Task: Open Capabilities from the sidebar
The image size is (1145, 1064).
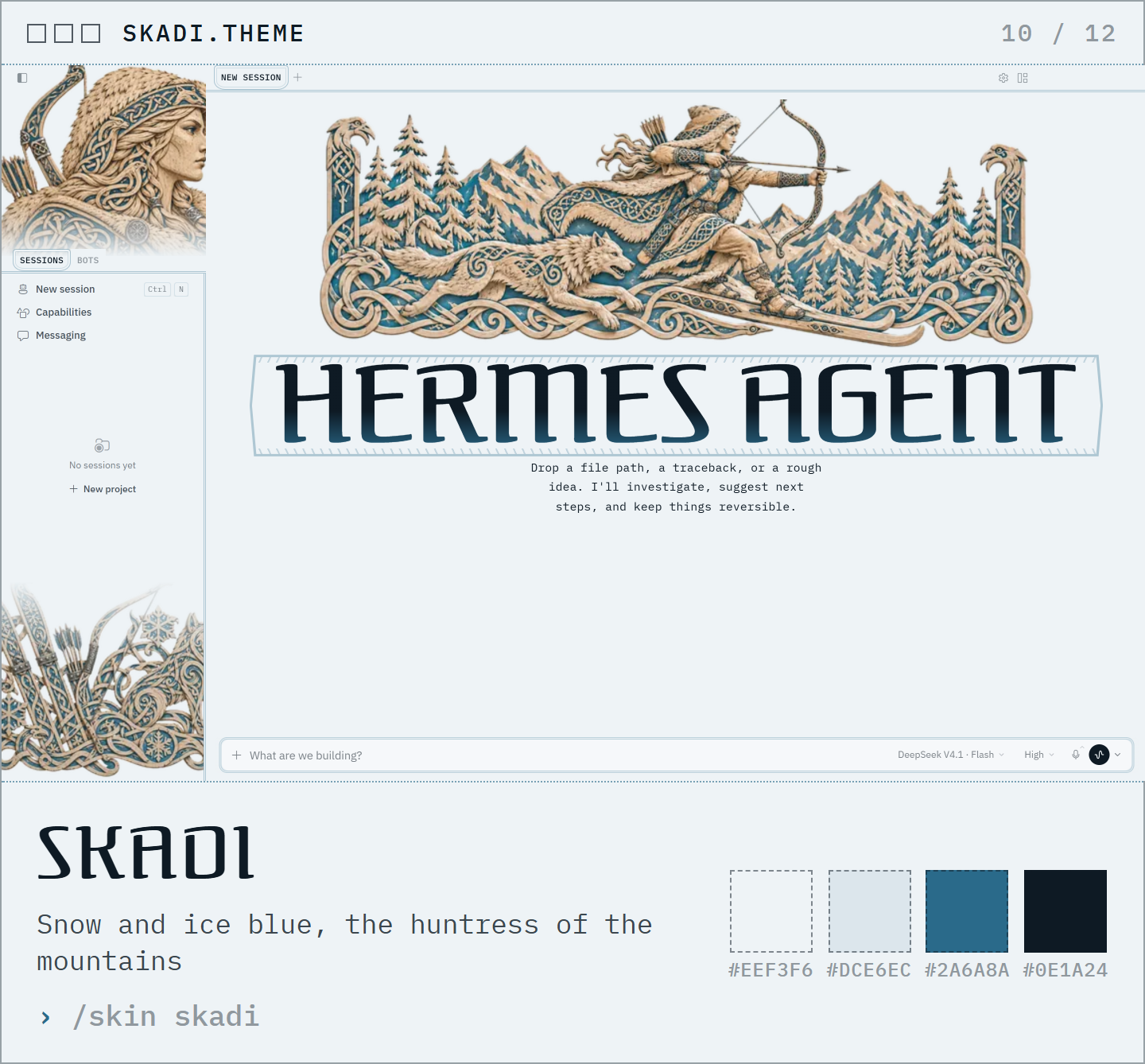Action: pos(103,313)
